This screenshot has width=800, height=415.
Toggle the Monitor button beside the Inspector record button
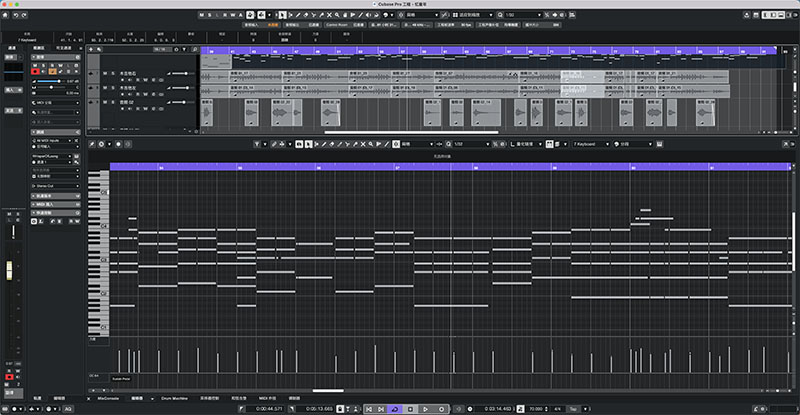43,71
